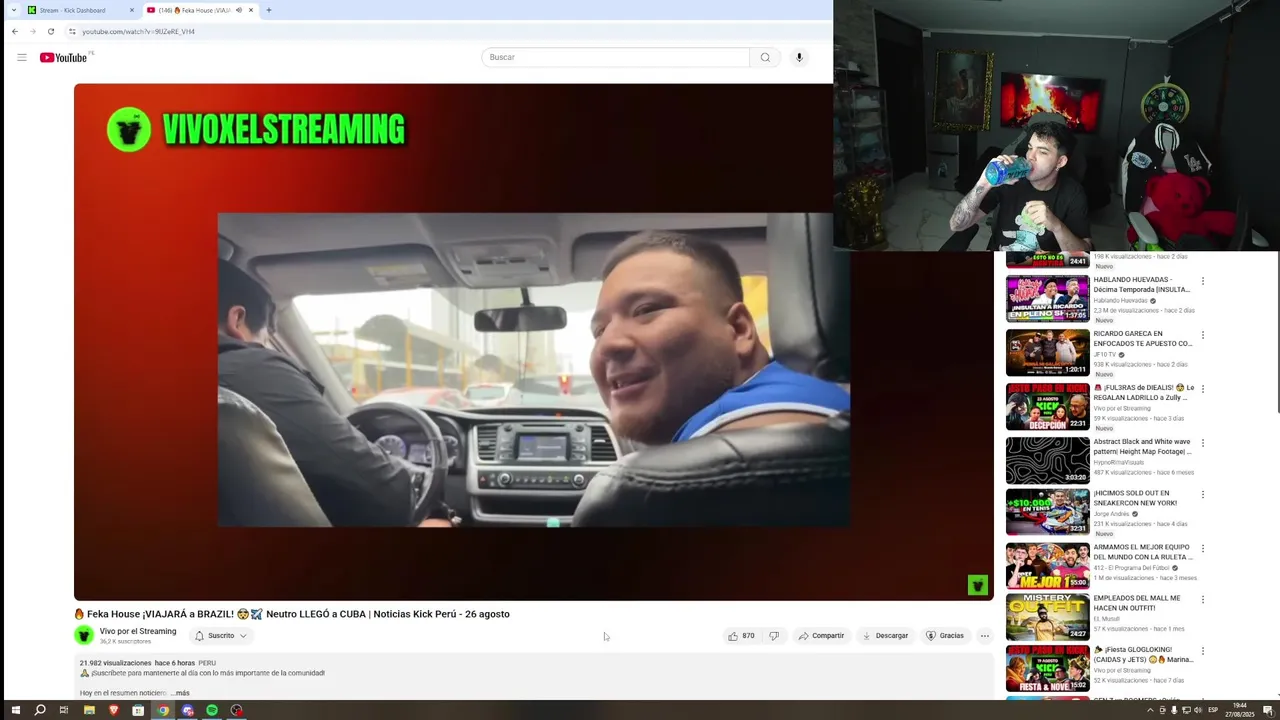
Task: Click the search magnifier button
Action: click(x=765, y=57)
